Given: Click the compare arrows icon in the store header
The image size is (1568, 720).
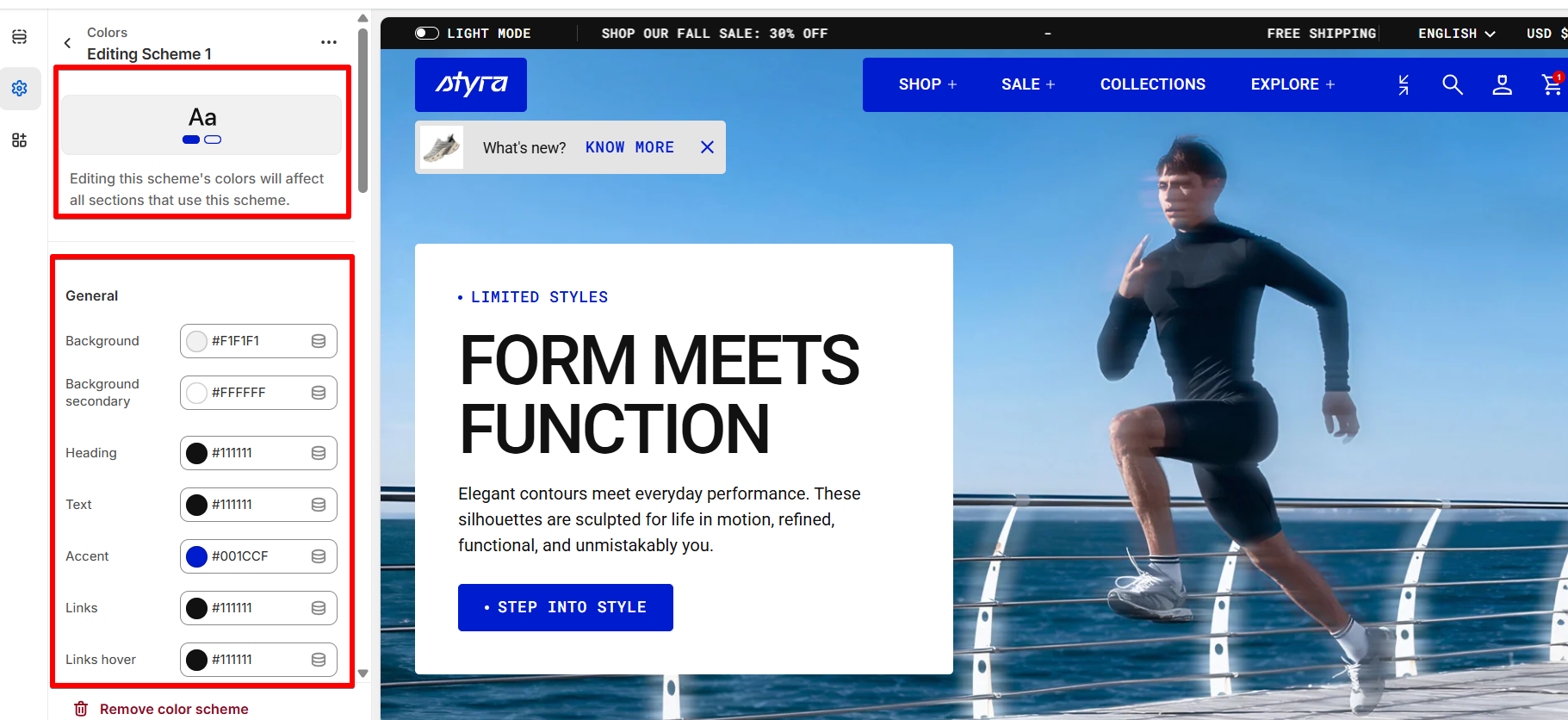Looking at the screenshot, I should point(1404,84).
